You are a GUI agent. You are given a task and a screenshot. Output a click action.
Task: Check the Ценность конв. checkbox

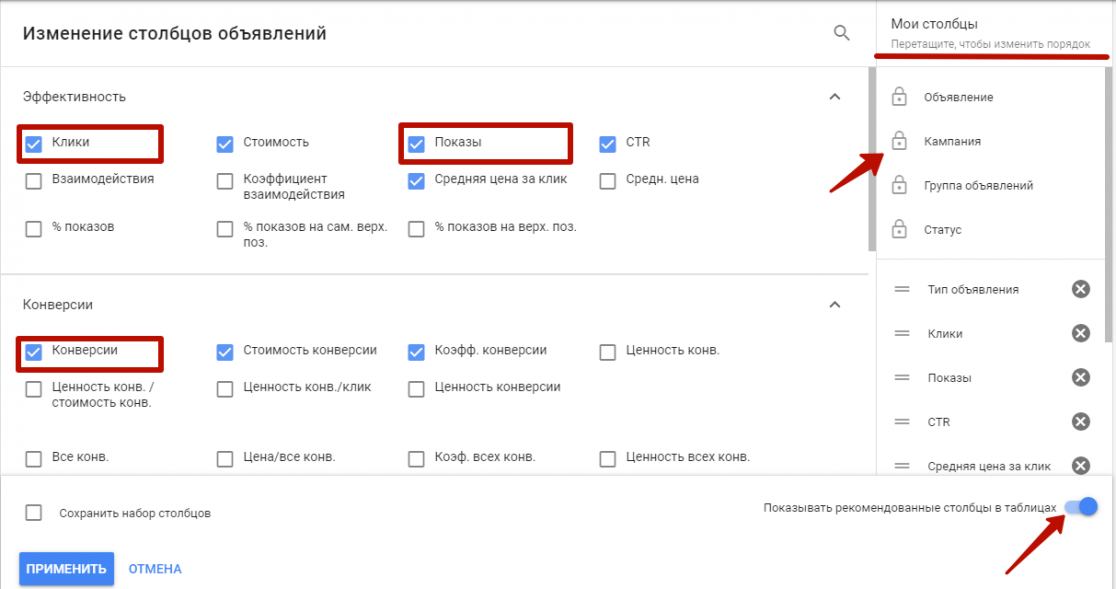[608, 352]
